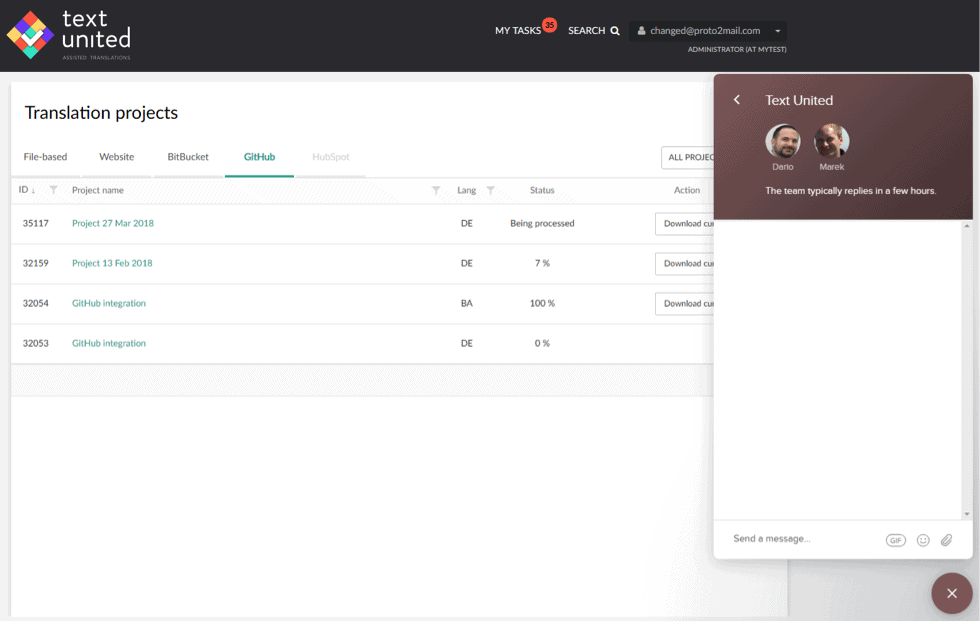The width and height of the screenshot is (980, 622).
Task: Click the account email changed@proto2mail.com
Action: coord(705,31)
